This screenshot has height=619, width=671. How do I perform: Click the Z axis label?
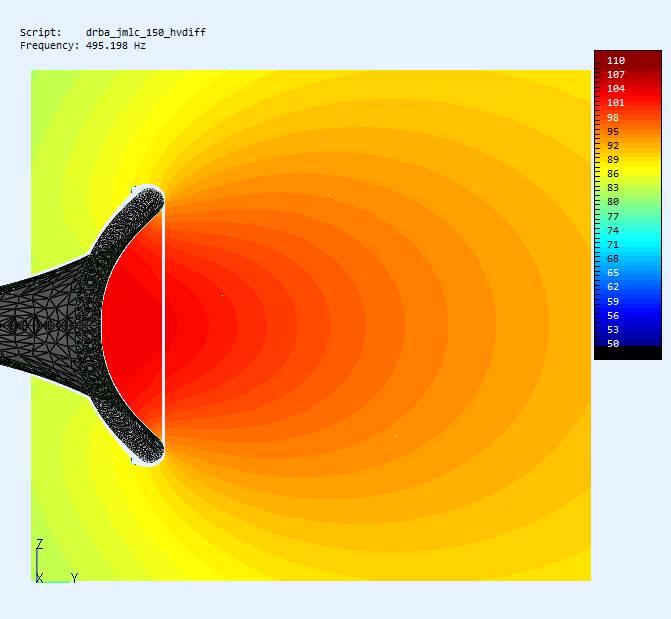coord(40,544)
